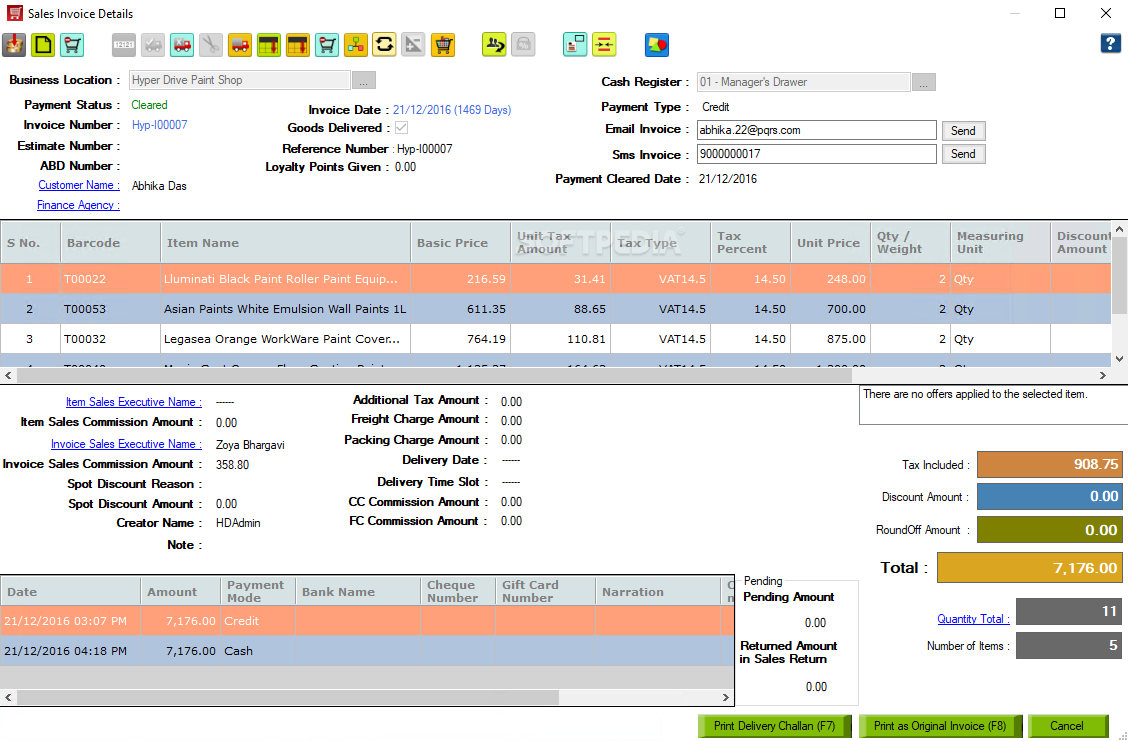Open the Quantity Total link
This screenshot has height=741, width=1128.
coord(973,619)
